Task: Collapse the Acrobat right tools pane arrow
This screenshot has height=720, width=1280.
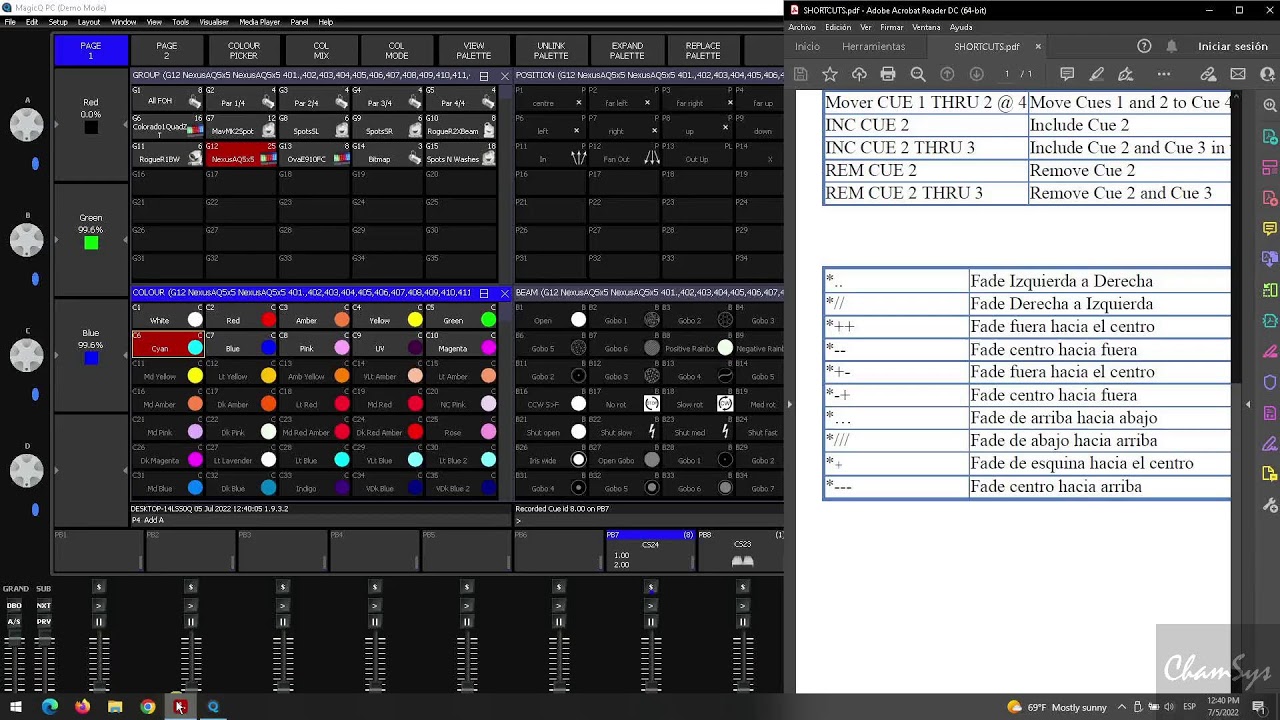Action: tap(1248, 404)
